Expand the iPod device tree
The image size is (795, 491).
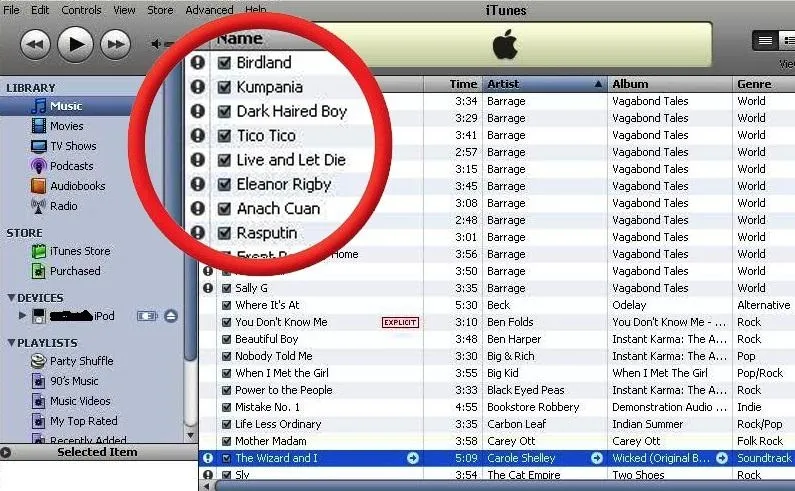tap(22, 315)
